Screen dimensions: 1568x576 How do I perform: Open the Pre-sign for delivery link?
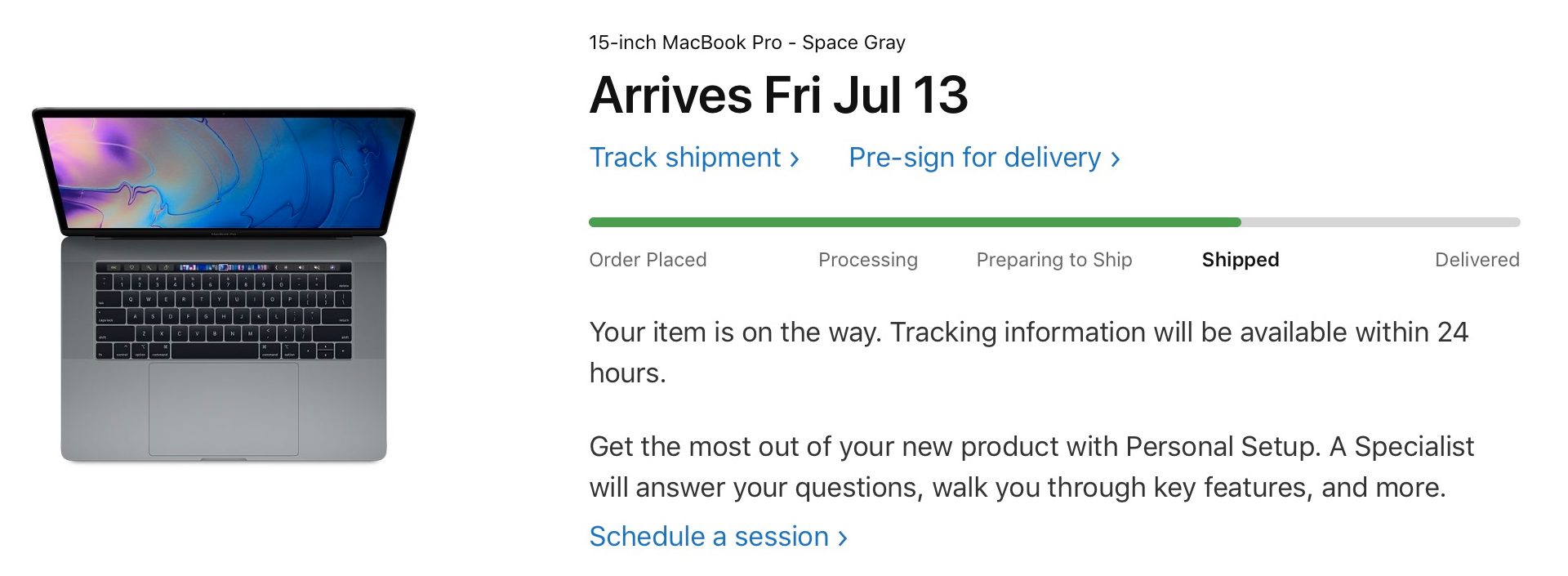[975, 158]
